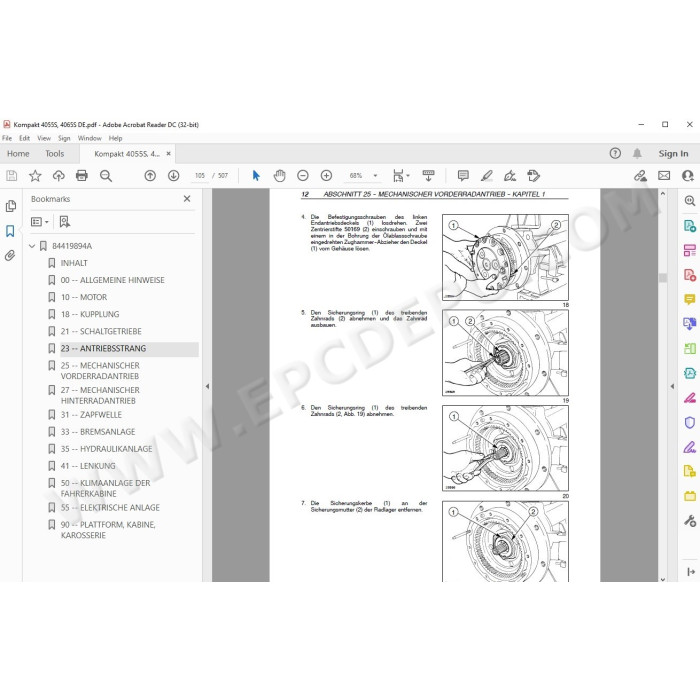Close the Kompakt 4055S document tab
Screen dimensions: 700x700
click(x=168, y=154)
